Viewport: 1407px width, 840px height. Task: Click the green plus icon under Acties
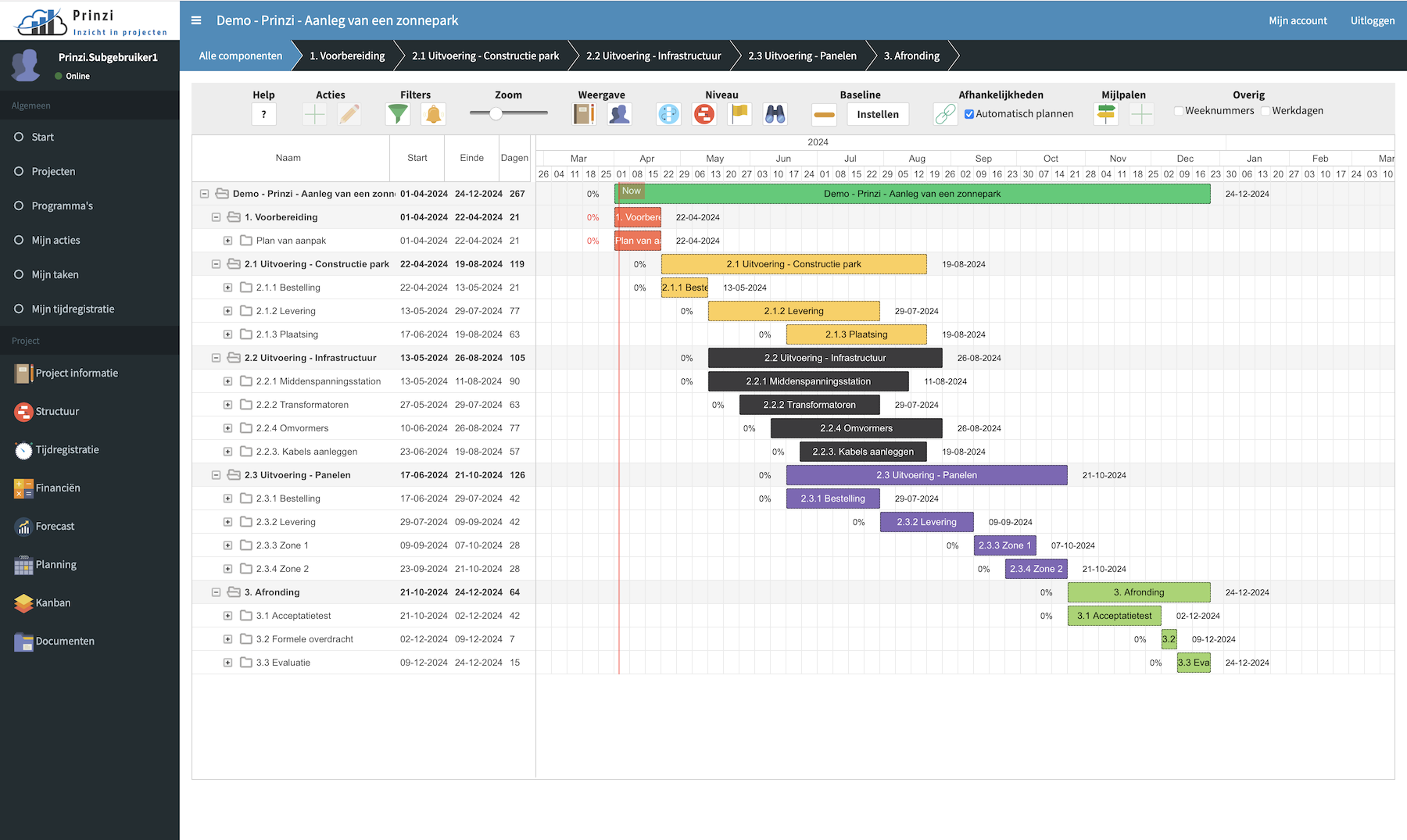tap(314, 114)
